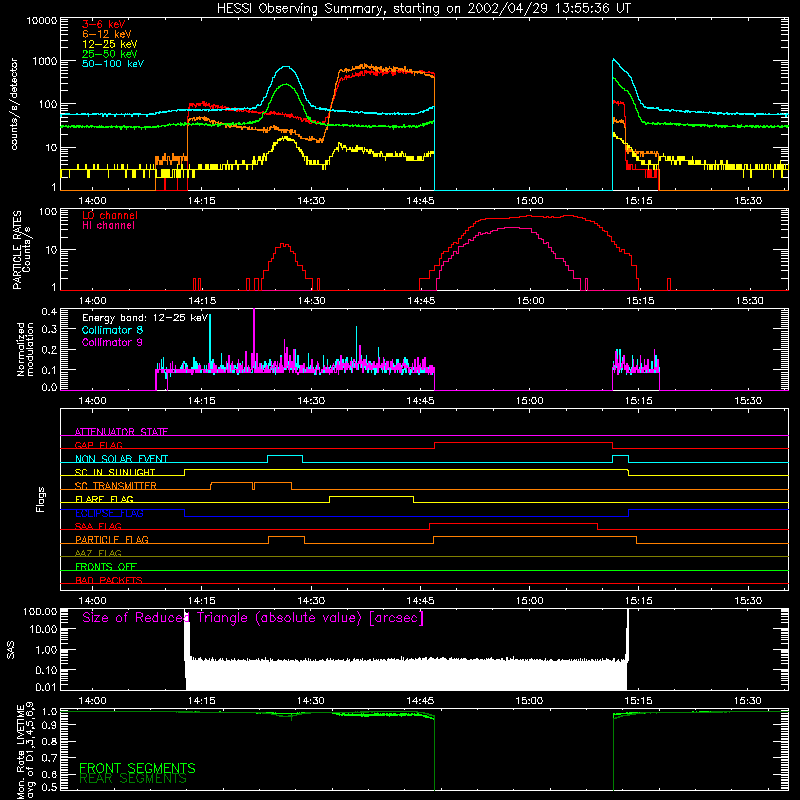Click the vertical Flags axis label

click(x=41, y=499)
